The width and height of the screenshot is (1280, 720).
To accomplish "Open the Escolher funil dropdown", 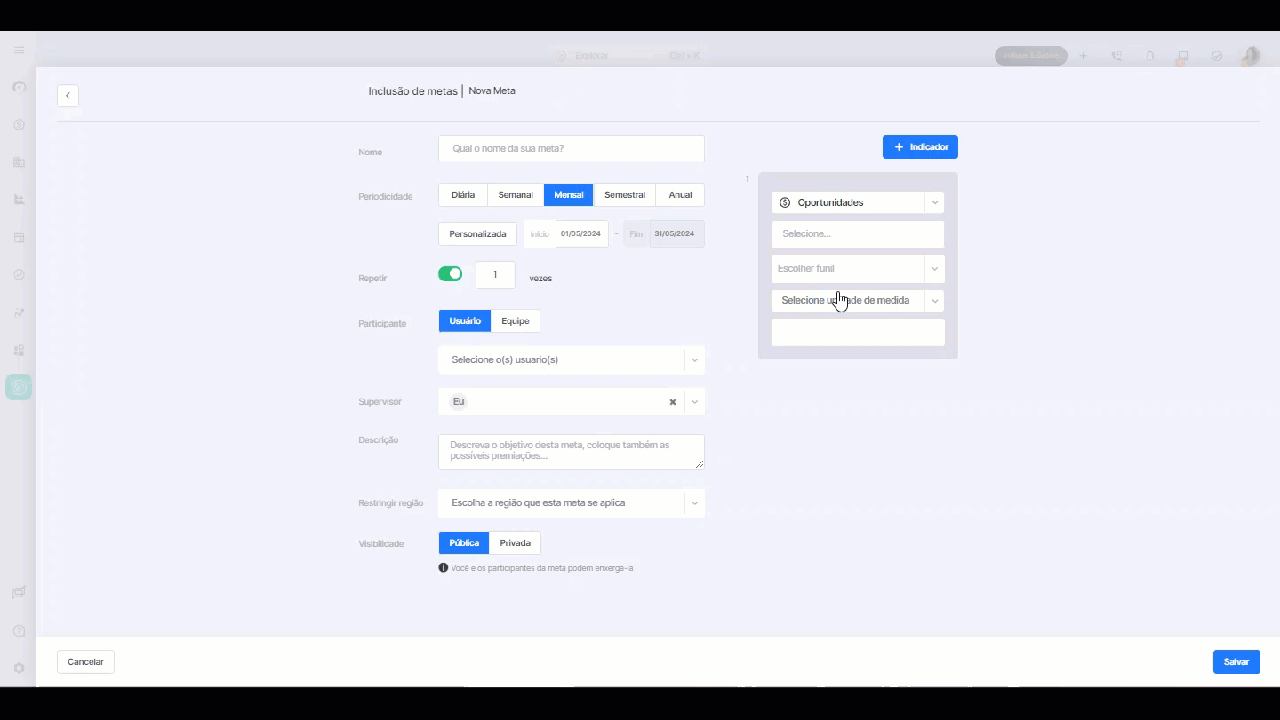I will (858, 268).
